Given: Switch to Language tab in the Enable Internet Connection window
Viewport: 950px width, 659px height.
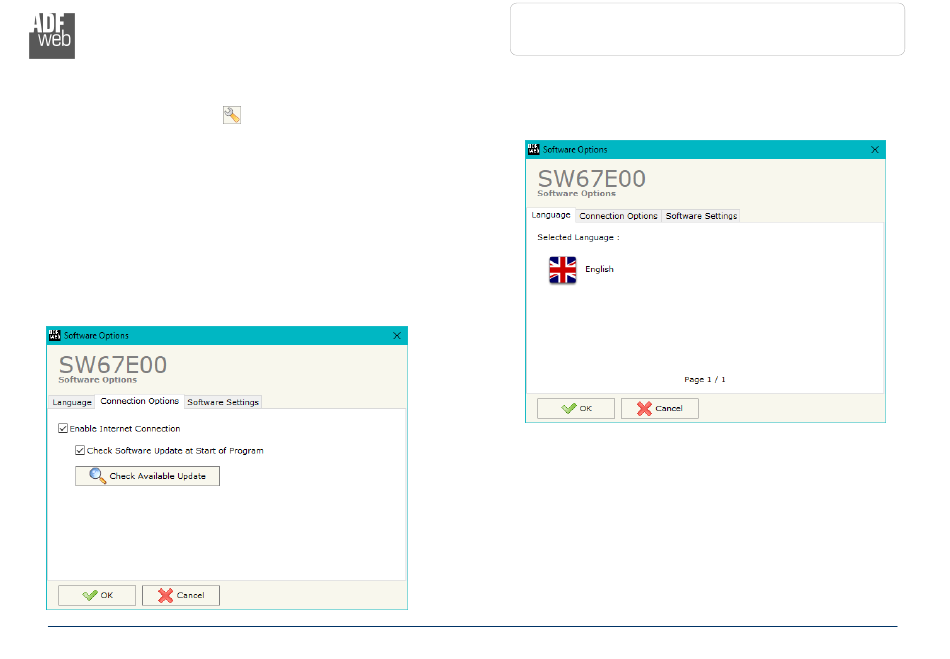Looking at the screenshot, I should click(x=71, y=402).
